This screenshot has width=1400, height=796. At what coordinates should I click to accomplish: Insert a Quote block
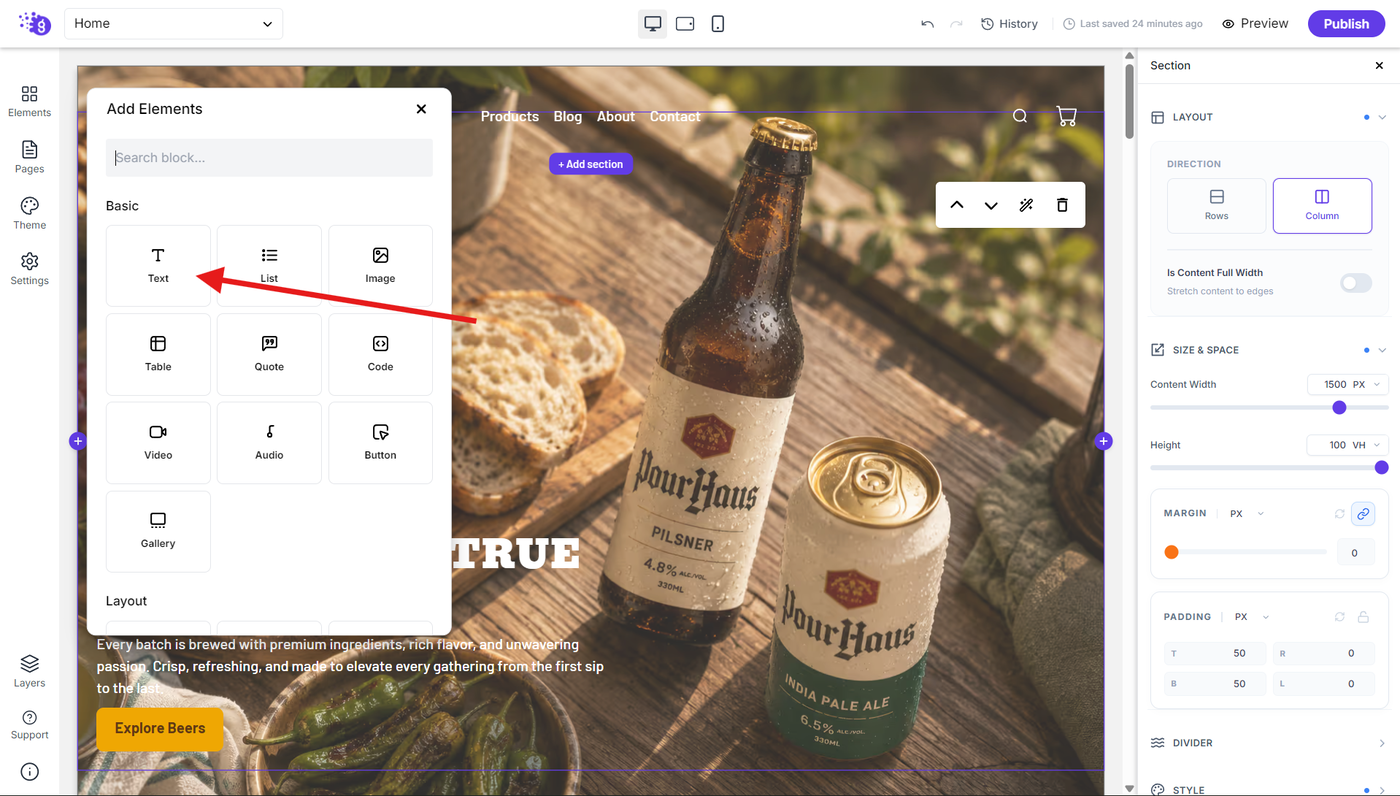(x=269, y=354)
